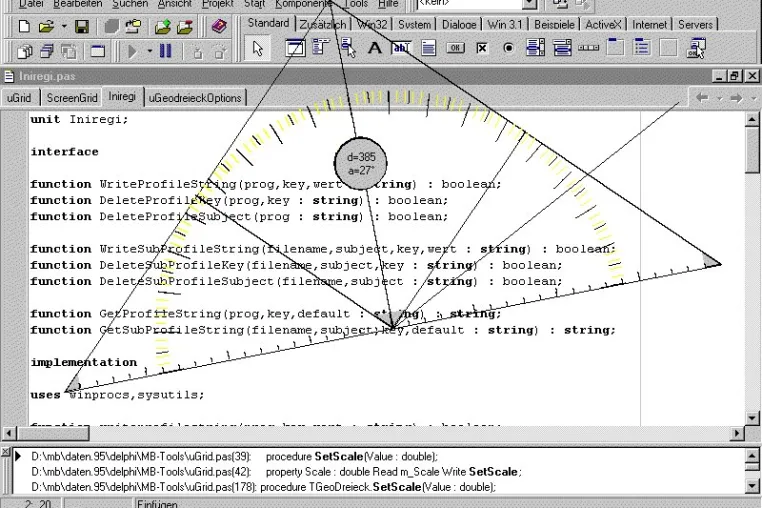This screenshot has width=762, height=508.
Task: Pick the CheckBox component icon
Action: 482,48
